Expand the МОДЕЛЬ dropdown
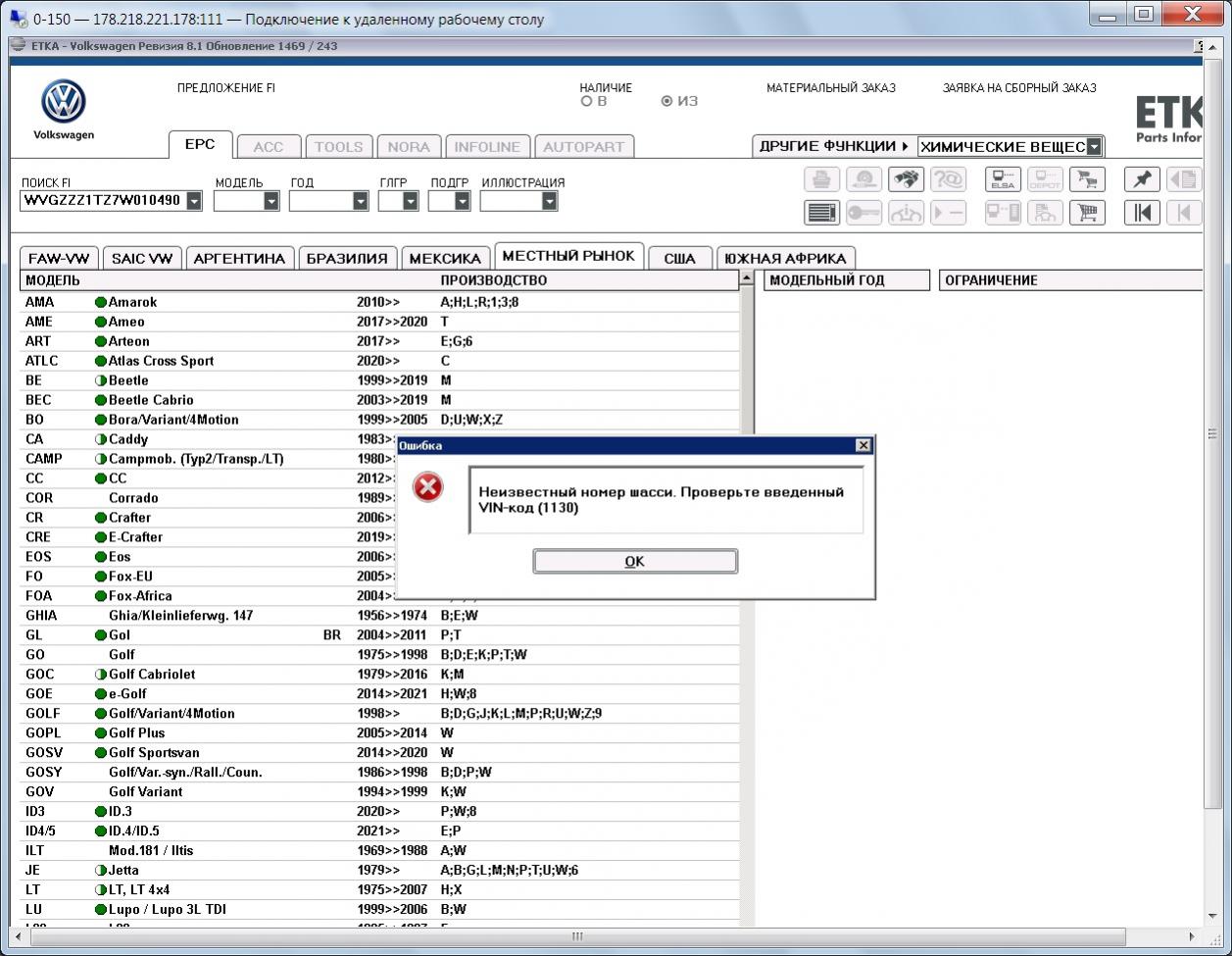The height and width of the screenshot is (956, 1232). pyautogui.click(x=271, y=201)
